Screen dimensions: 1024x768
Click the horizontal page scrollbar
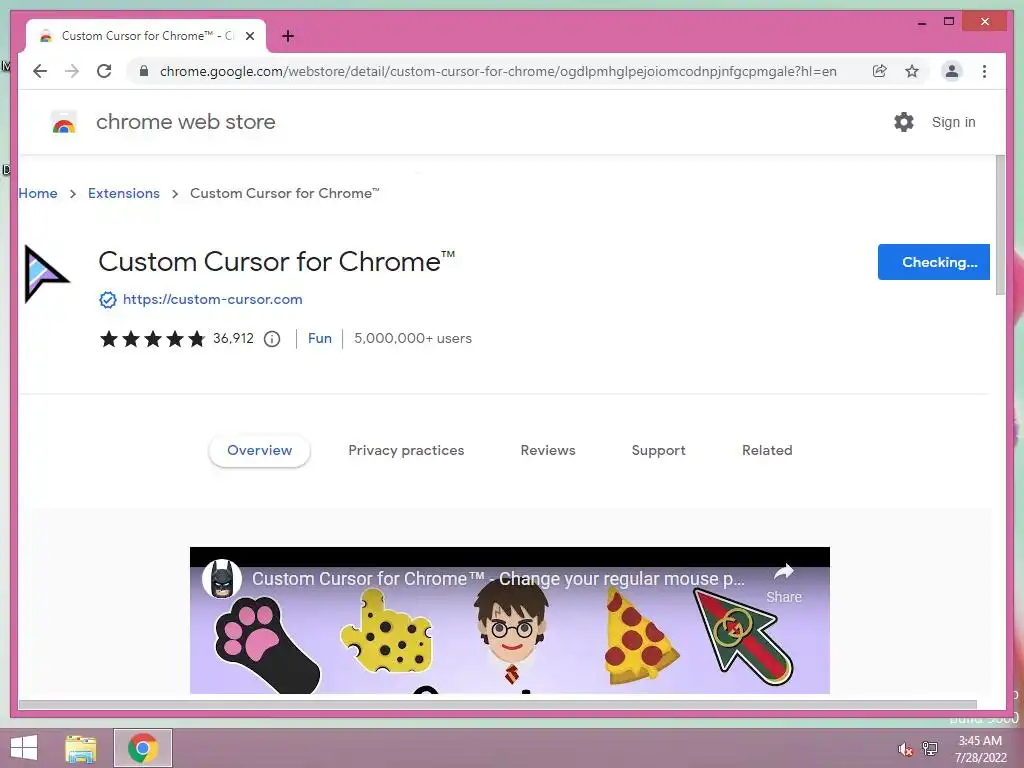(498, 705)
